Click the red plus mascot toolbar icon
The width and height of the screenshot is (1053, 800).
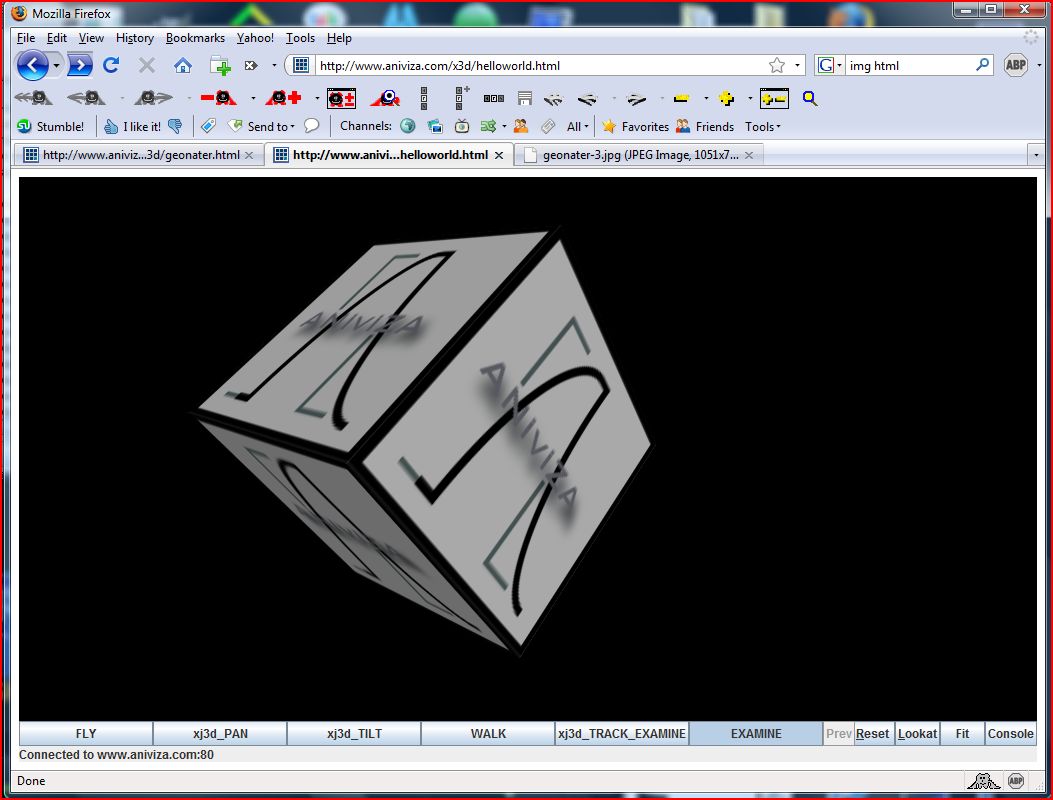tap(283, 98)
